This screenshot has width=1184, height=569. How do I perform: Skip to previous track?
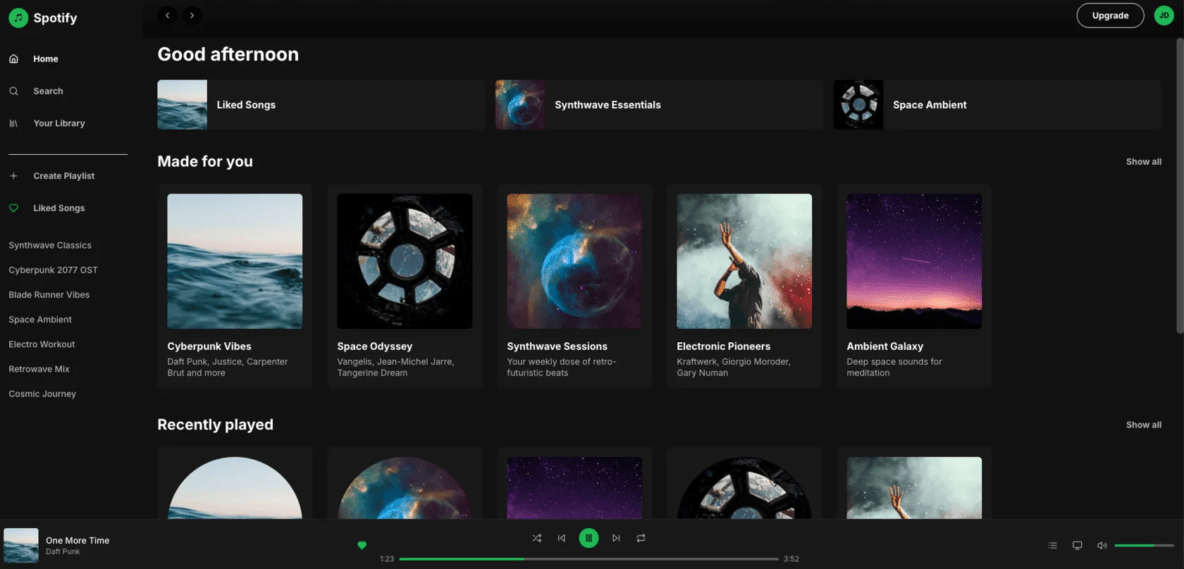(561, 538)
